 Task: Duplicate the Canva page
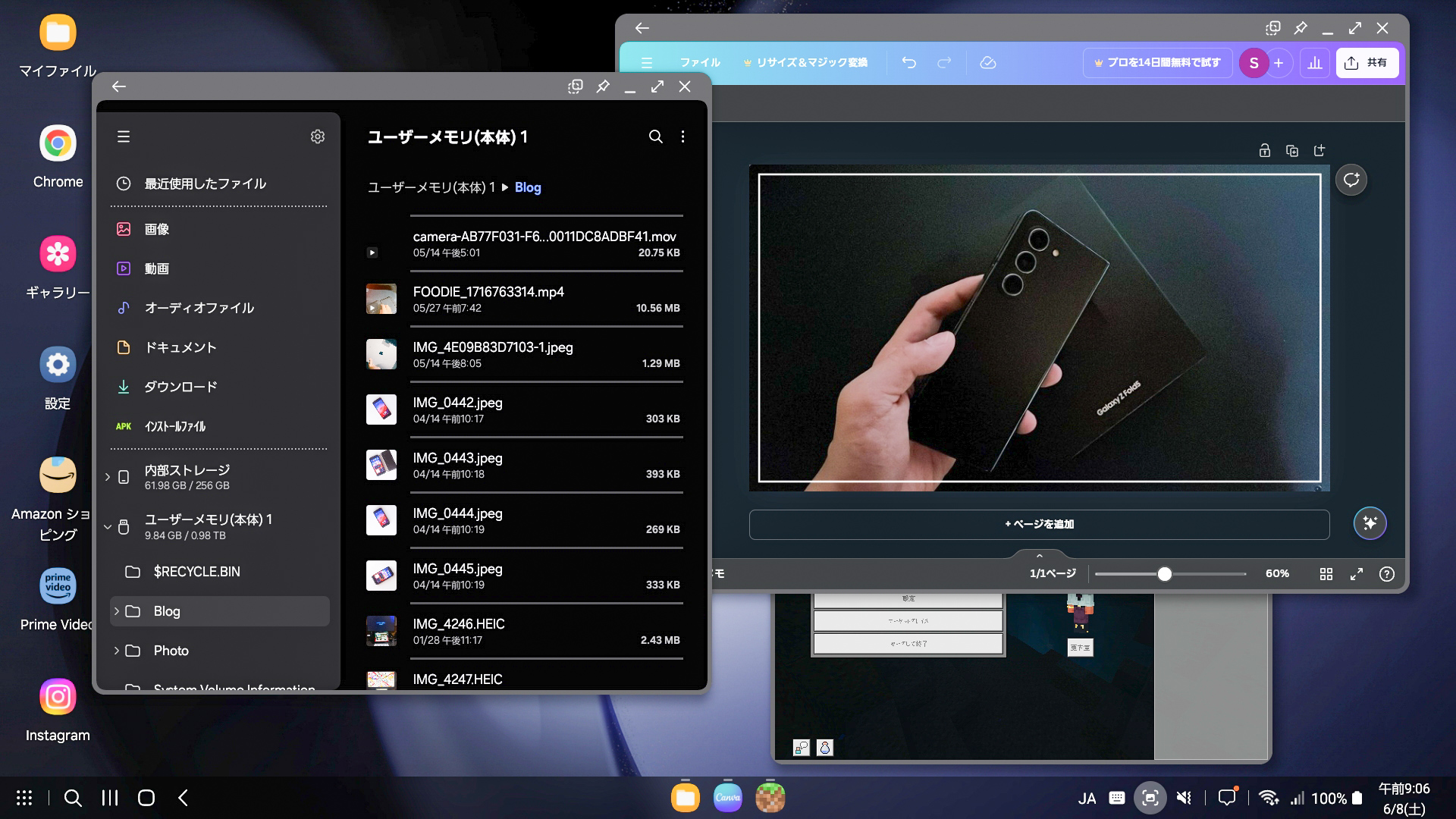click(1292, 150)
